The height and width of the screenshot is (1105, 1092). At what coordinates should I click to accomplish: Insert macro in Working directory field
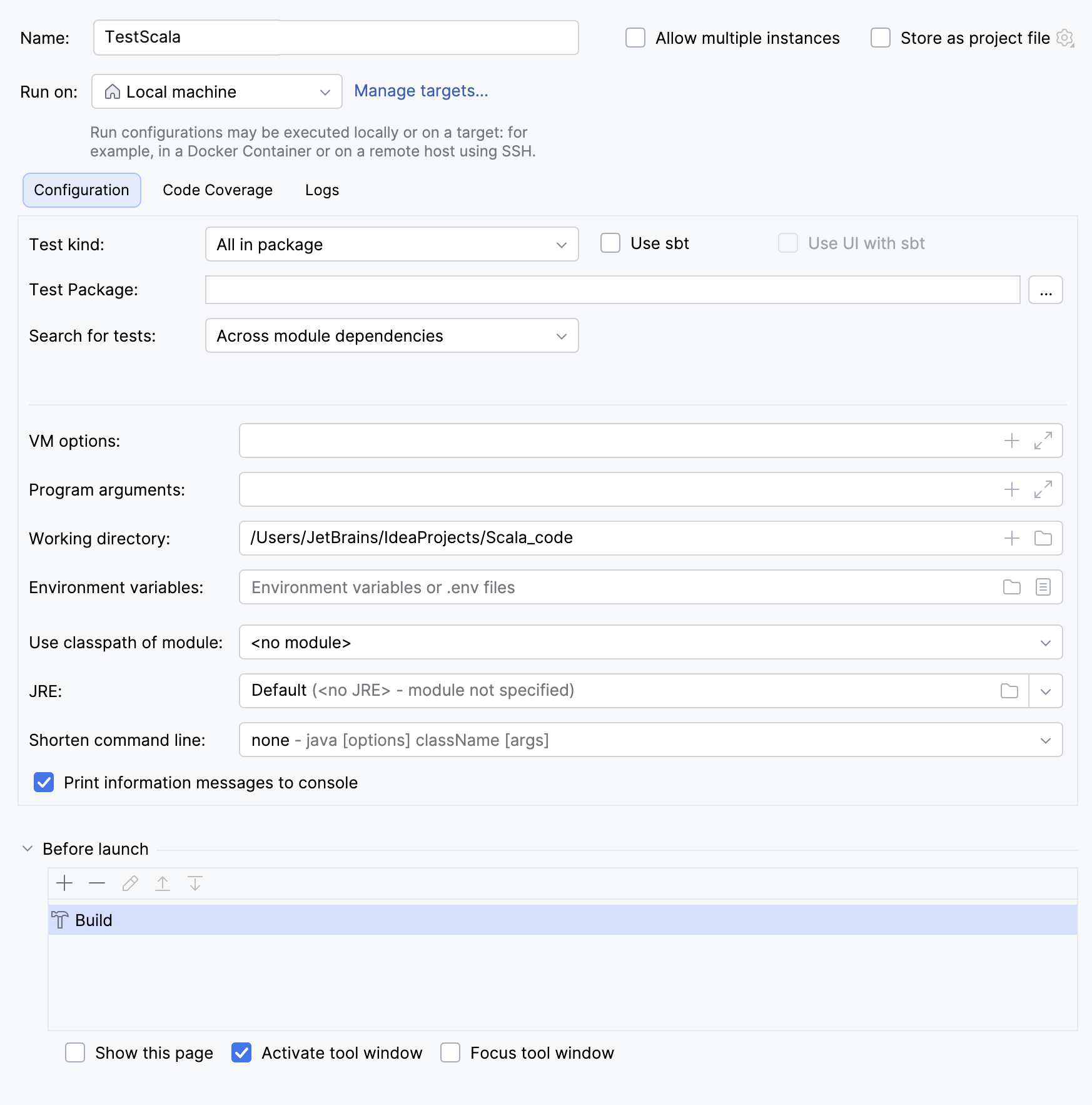(x=1012, y=538)
